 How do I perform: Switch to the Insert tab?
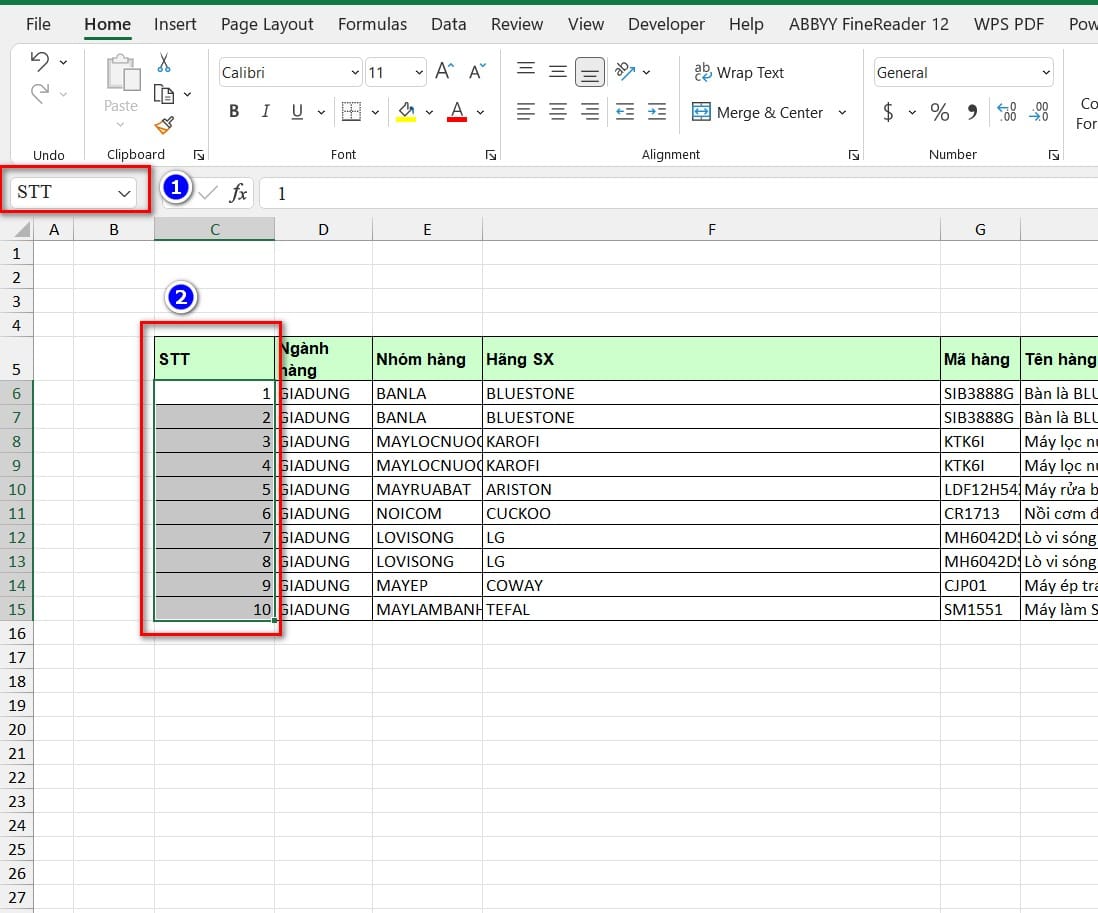[175, 25]
